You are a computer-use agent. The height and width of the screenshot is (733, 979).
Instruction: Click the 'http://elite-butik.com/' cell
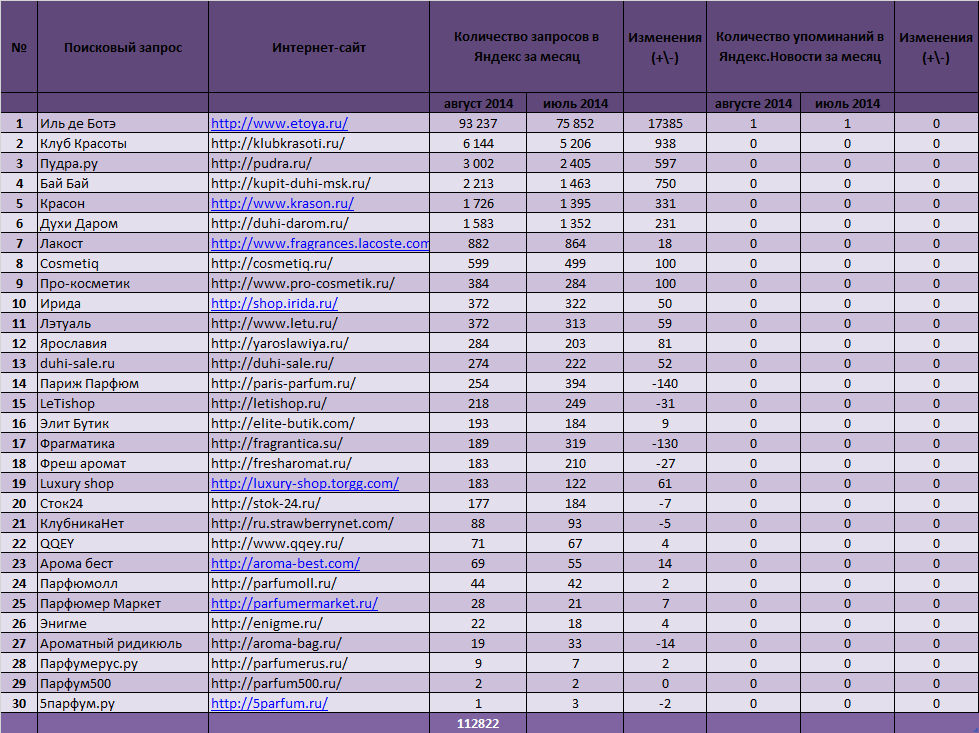point(319,423)
